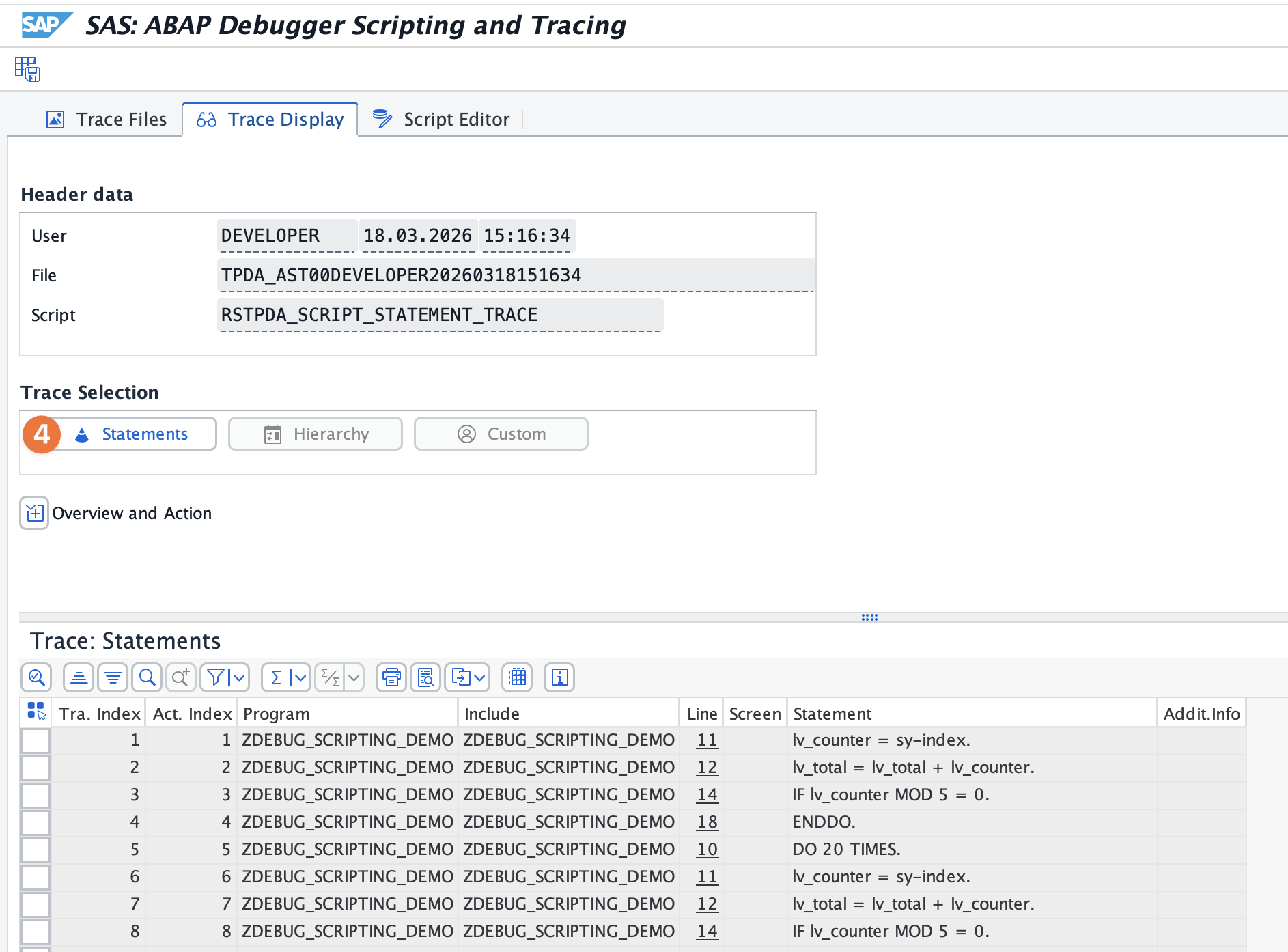Click the Custom trace selection button
This screenshot has height=952, width=1288.
click(501, 434)
